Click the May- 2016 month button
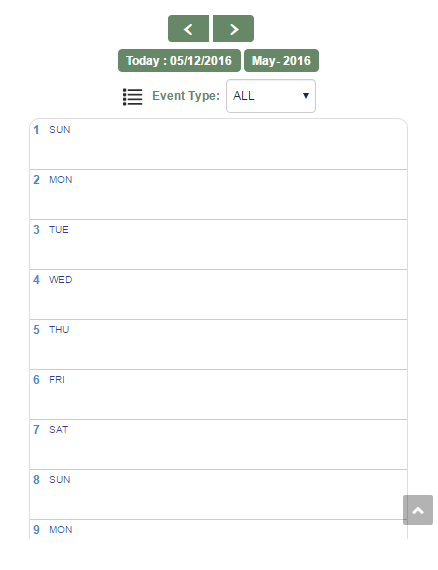This screenshot has width=438, height=570. pyautogui.click(x=281, y=60)
